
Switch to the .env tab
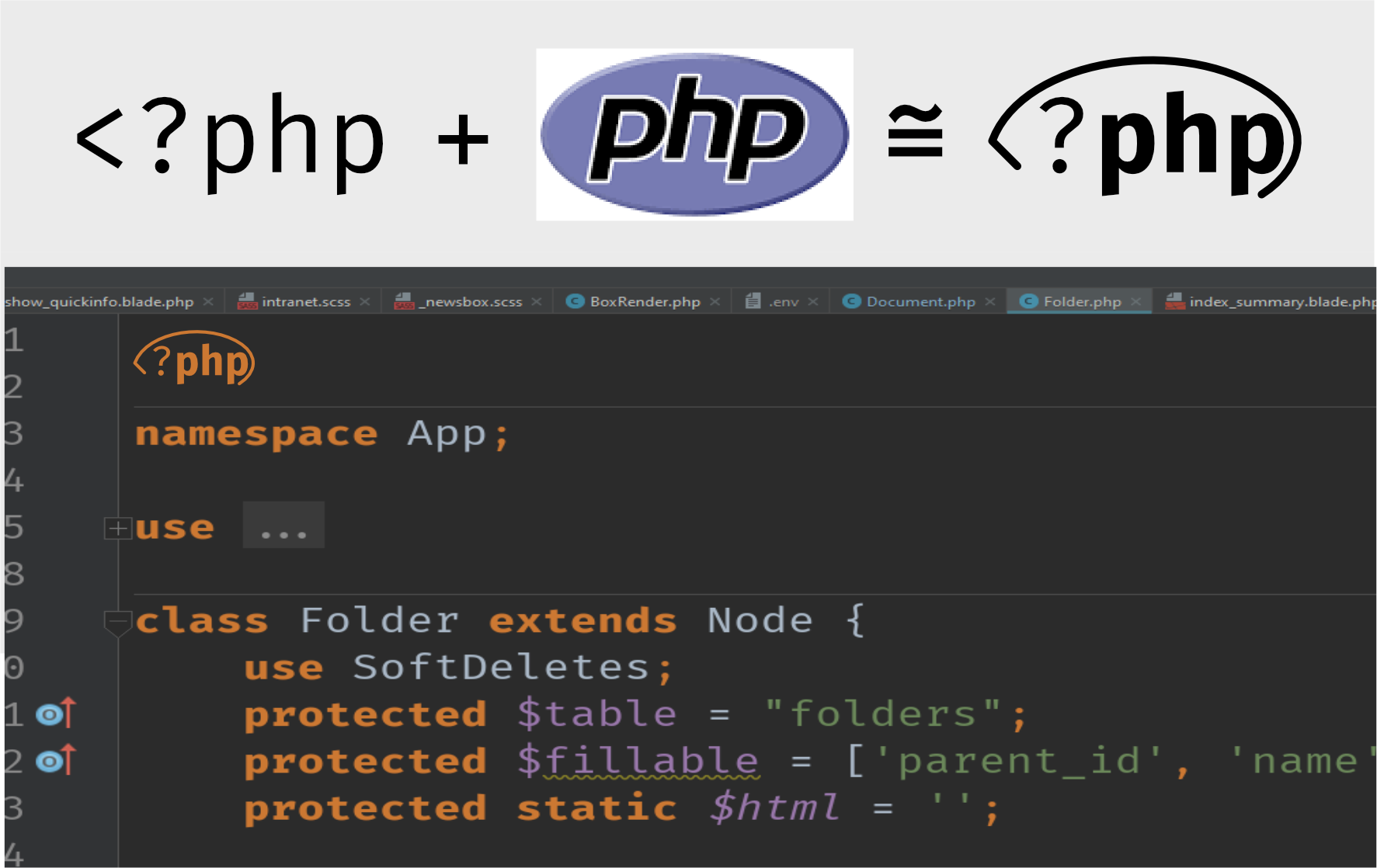coord(784,301)
